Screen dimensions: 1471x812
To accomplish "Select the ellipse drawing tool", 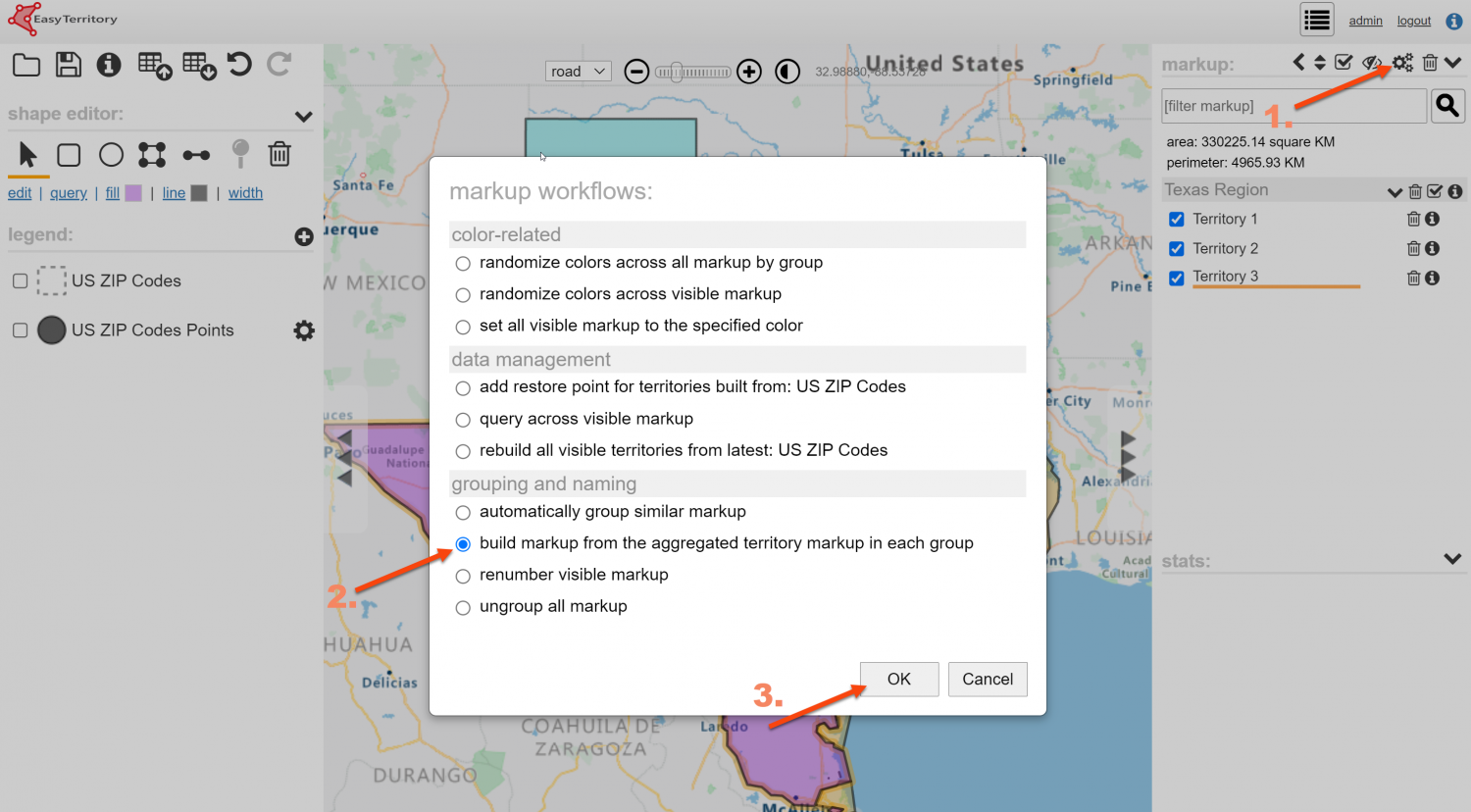I will [111, 154].
